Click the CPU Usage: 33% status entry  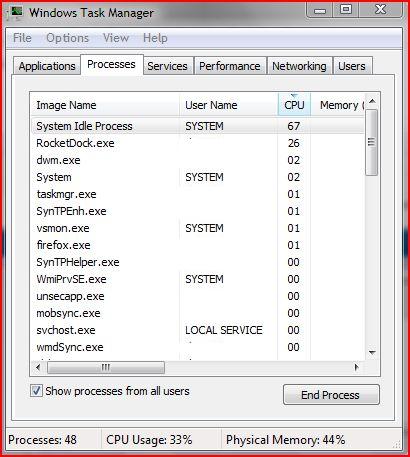(149, 440)
